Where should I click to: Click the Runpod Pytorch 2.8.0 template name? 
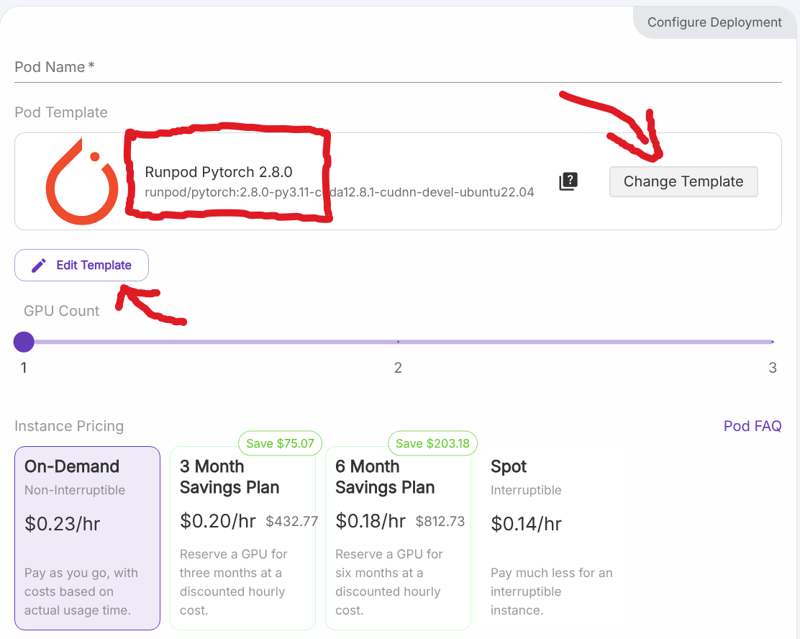pos(218,172)
